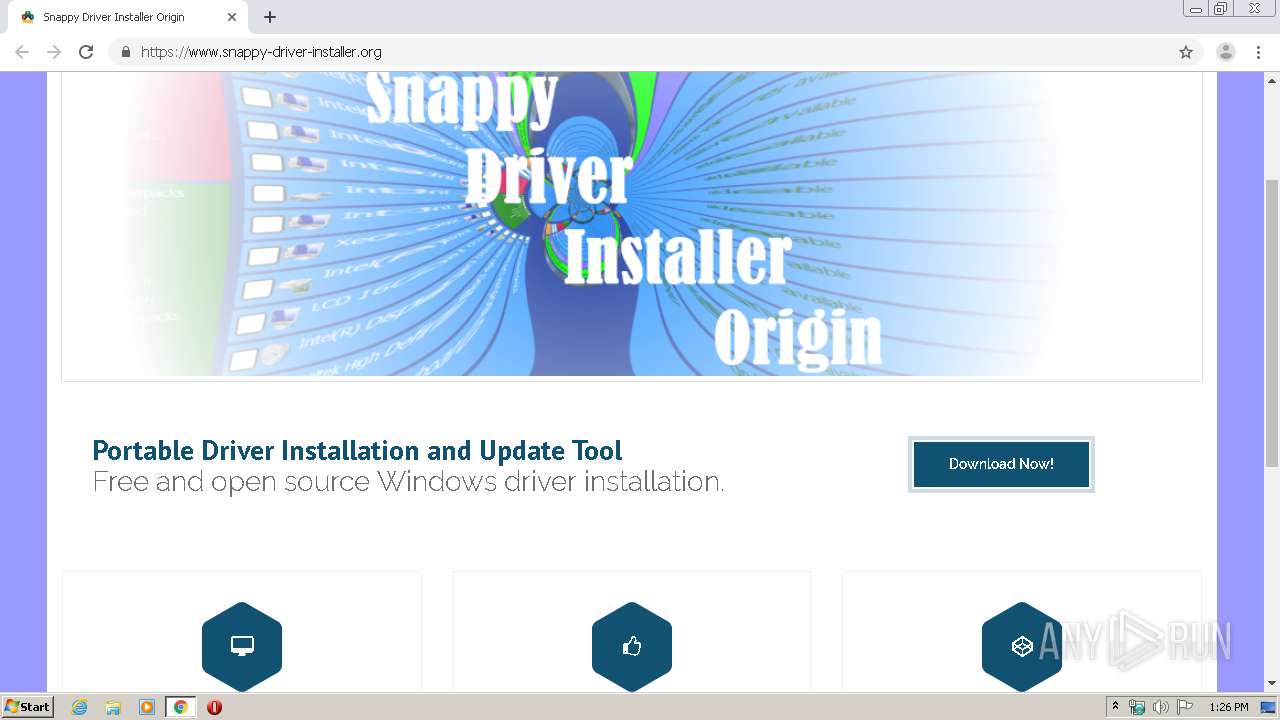Click the 1:26 PM clock
Image resolution: width=1280 pixels, height=720 pixels.
pos(1228,707)
